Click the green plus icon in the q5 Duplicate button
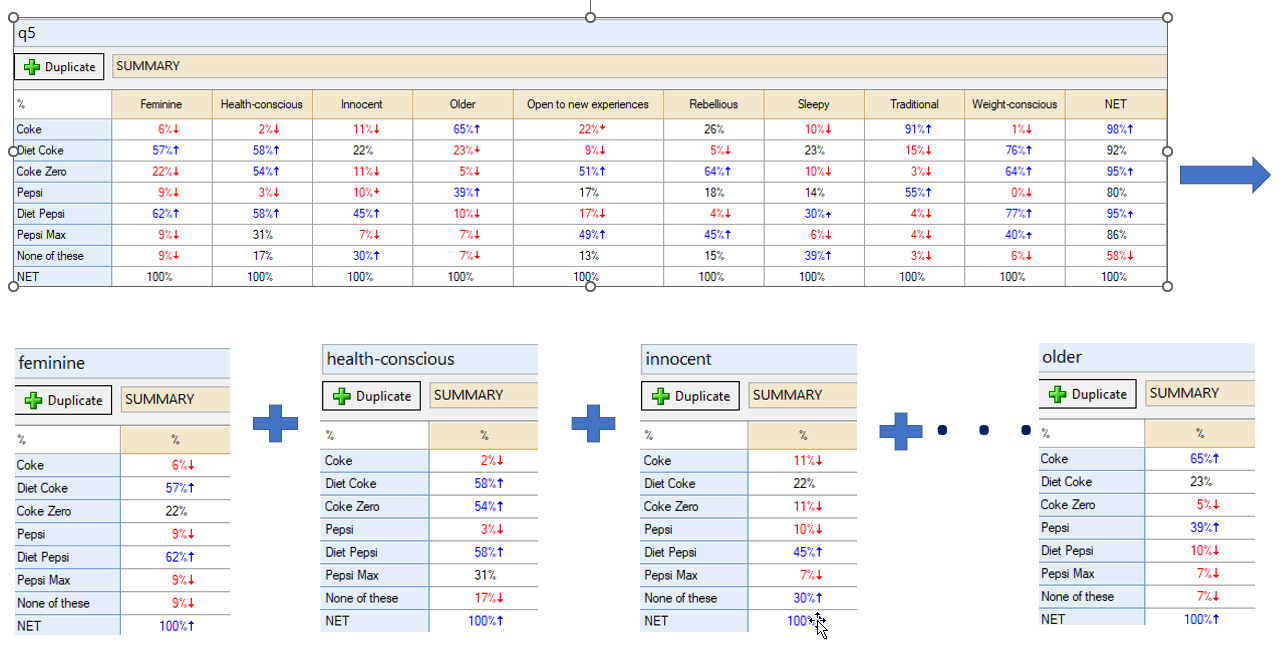This screenshot has height=670, width=1288. [x=32, y=67]
